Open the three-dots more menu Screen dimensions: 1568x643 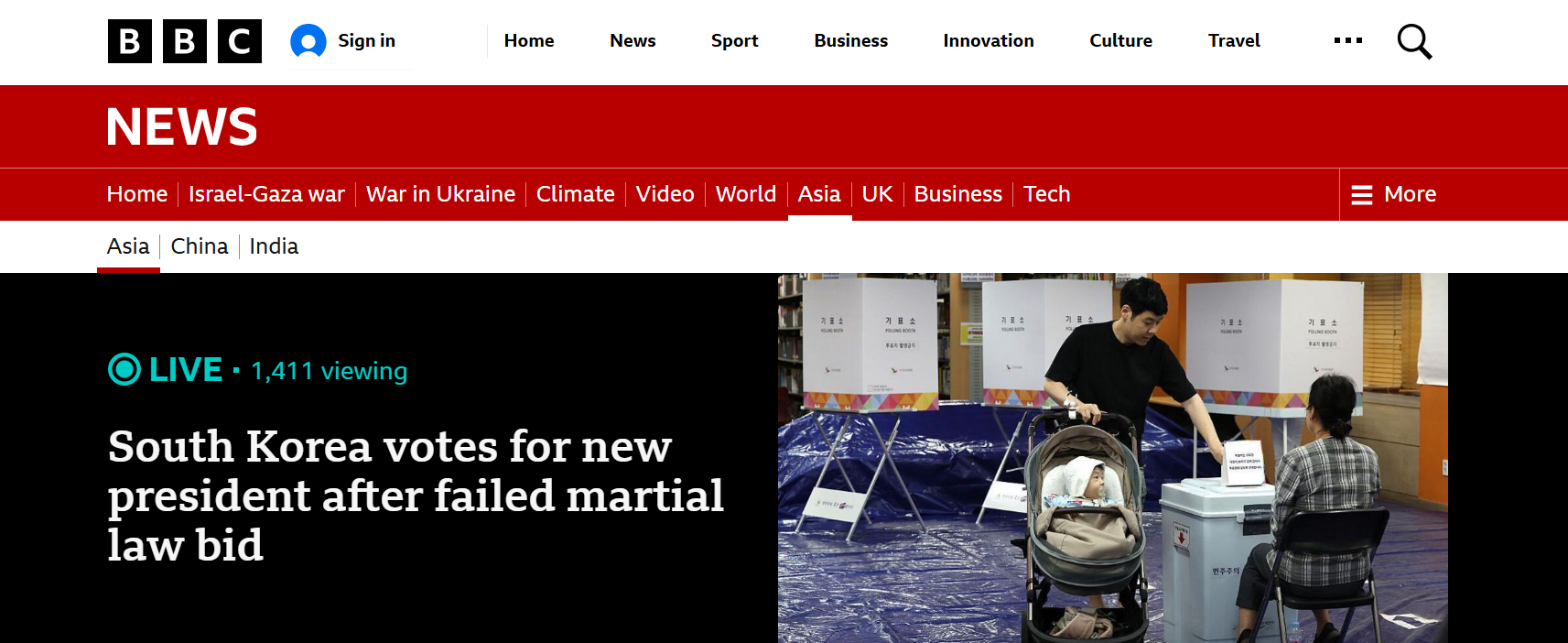pyautogui.click(x=1348, y=40)
